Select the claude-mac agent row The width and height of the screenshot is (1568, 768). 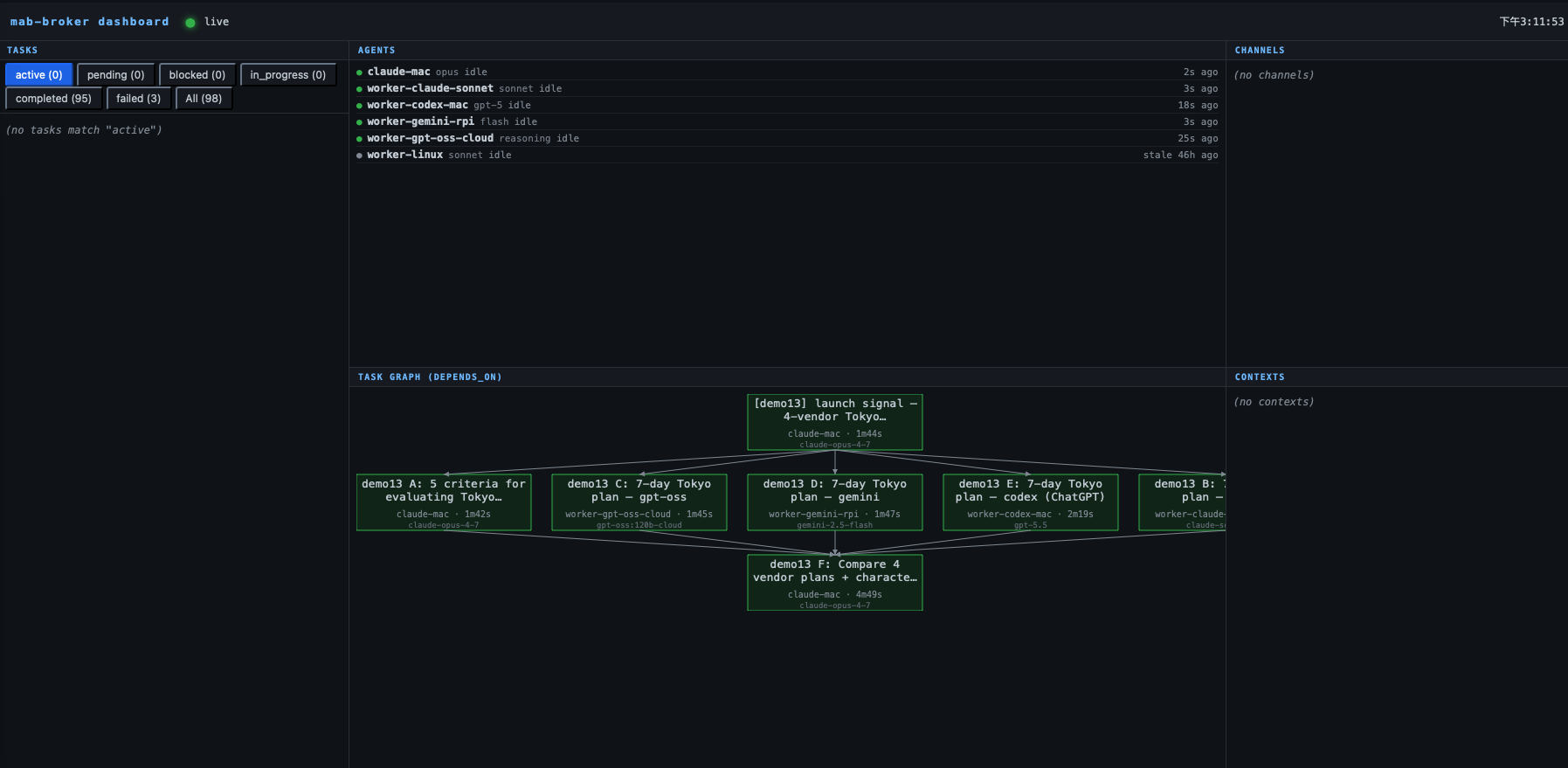click(787, 72)
